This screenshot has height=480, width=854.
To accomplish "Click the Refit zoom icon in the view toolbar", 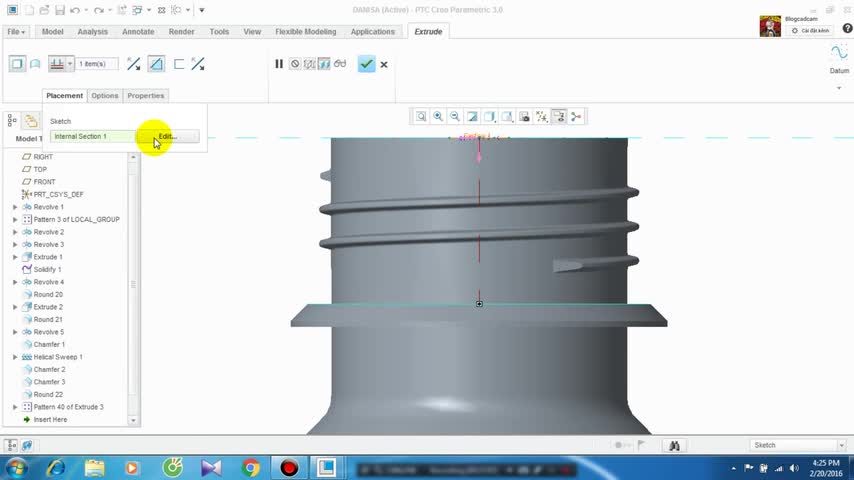I will coord(421,117).
